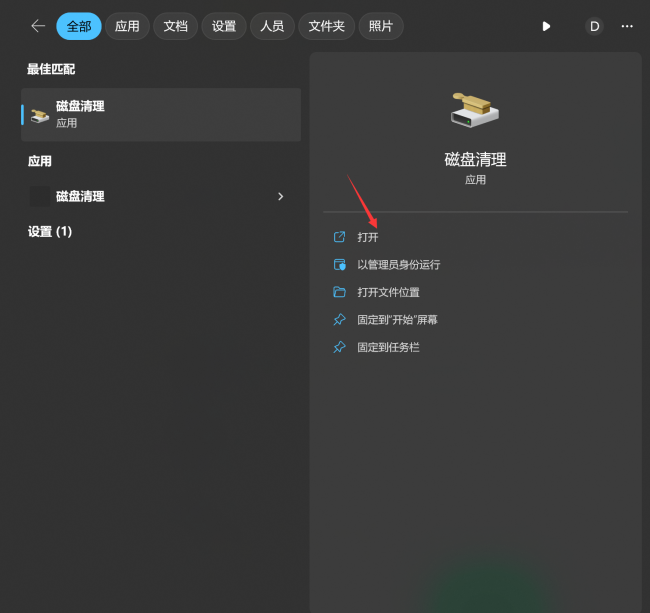Choose 固定到"开始"屏幕

pyautogui.click(x=397, y=320)
